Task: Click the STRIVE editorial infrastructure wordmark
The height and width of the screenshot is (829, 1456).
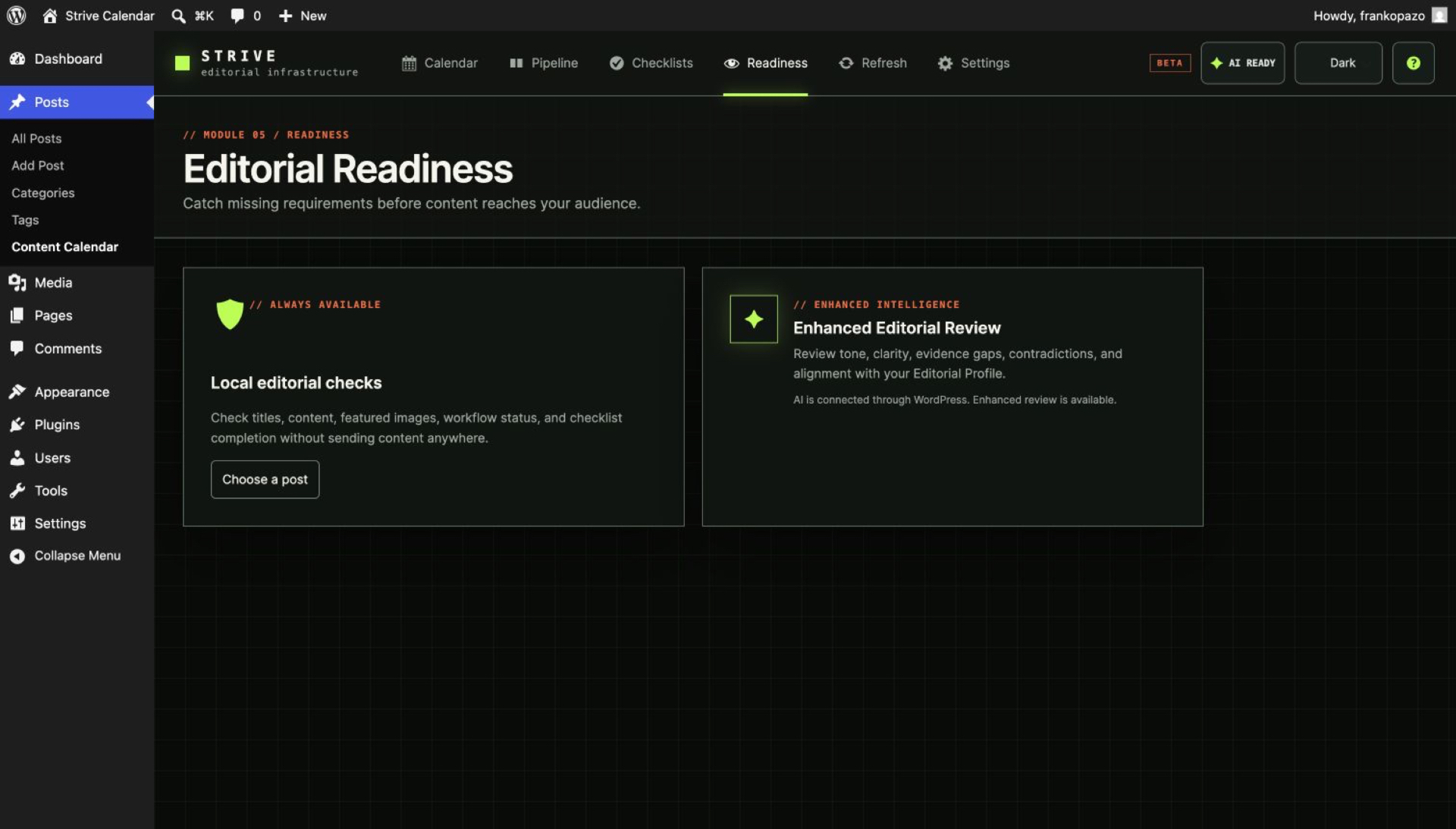Action: [279, 63]
